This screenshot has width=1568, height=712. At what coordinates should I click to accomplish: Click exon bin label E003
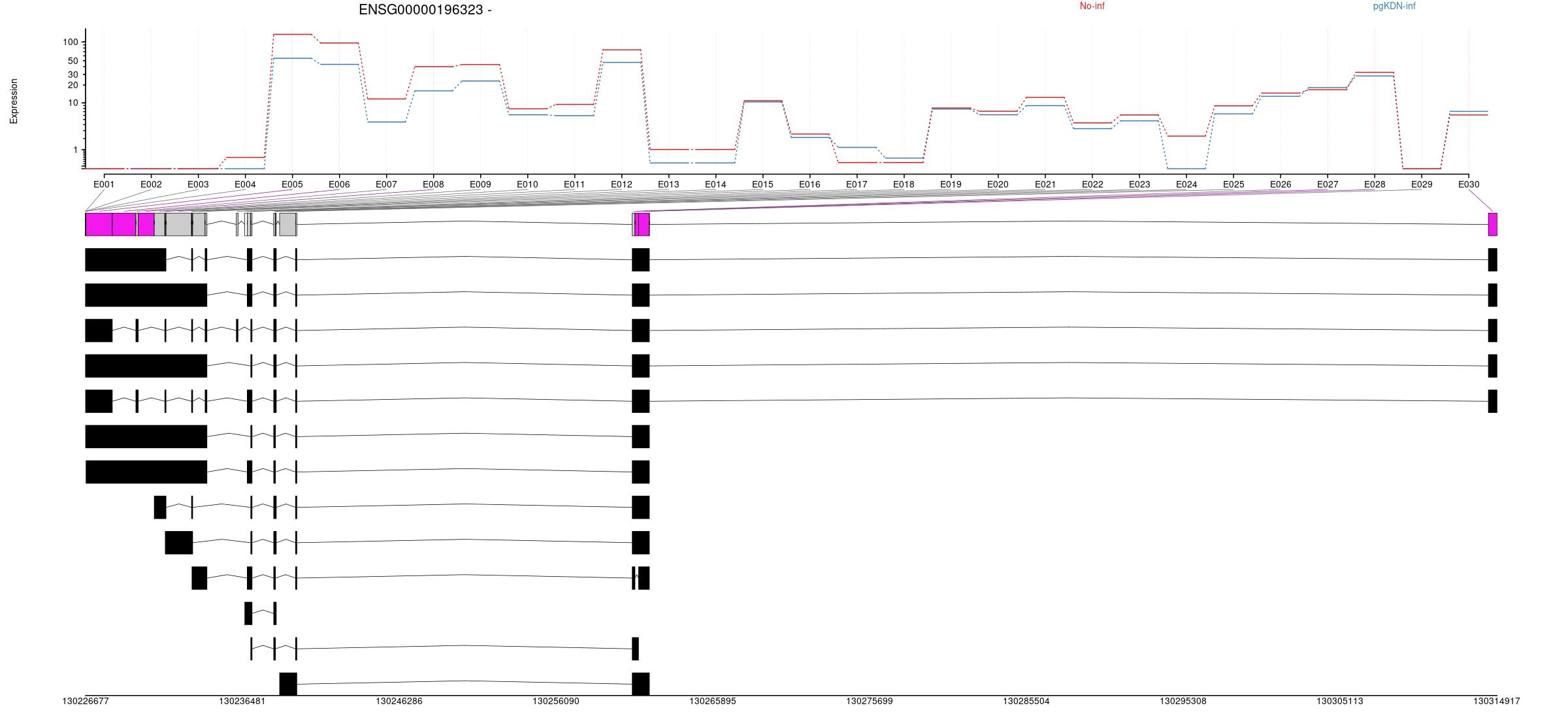click(x=198, y=184)
